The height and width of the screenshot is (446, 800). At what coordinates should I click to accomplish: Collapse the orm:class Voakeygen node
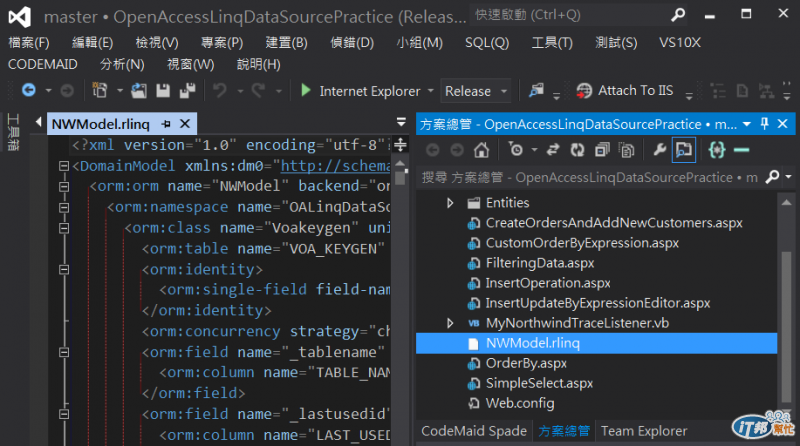64,228
